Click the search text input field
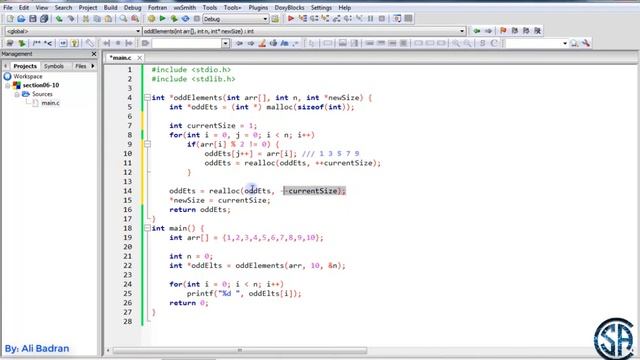Image resolution: width=640 pixels, height=360 pixels. (x=187, y=43)
